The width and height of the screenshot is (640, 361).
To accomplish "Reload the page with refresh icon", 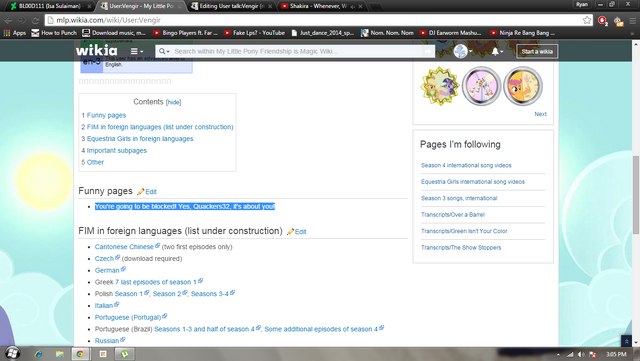I will point(36,20).
